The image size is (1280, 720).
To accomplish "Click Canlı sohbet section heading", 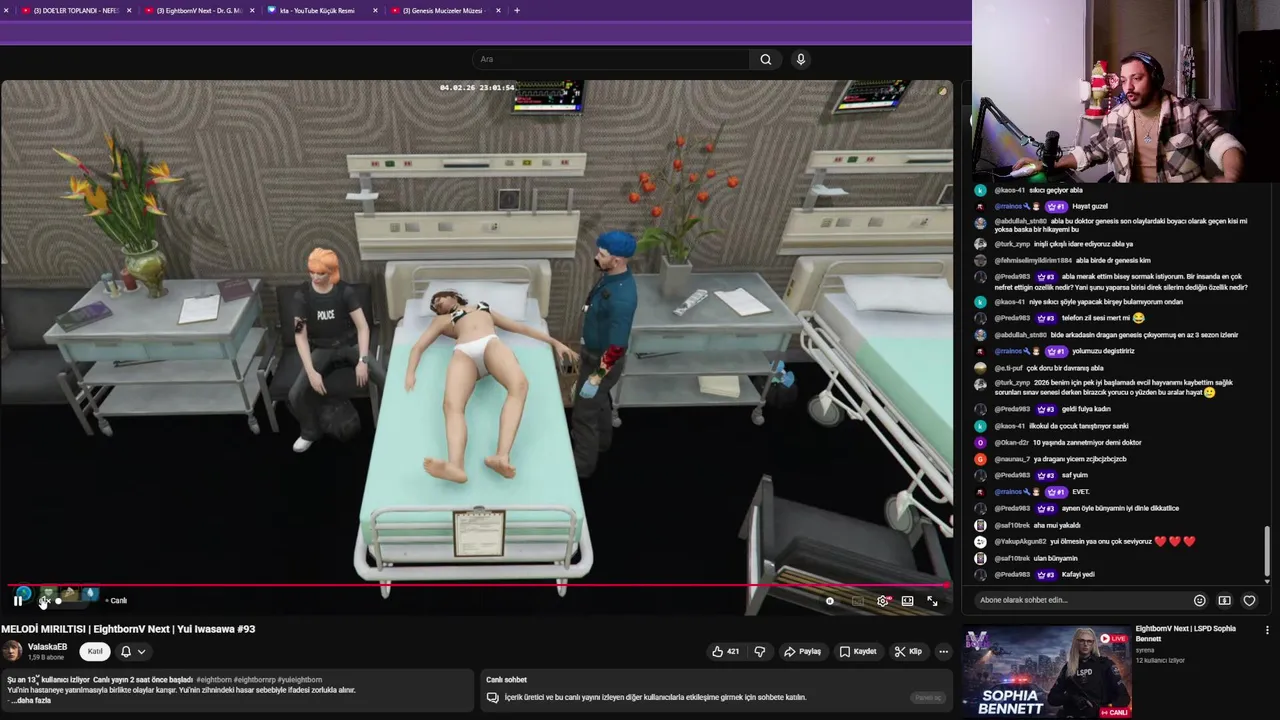I will click(x=506, y=679).
